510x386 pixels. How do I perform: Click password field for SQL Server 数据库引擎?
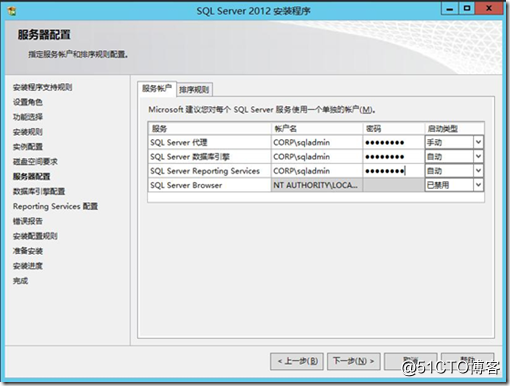pyautogui.click(x=393, y=157)
